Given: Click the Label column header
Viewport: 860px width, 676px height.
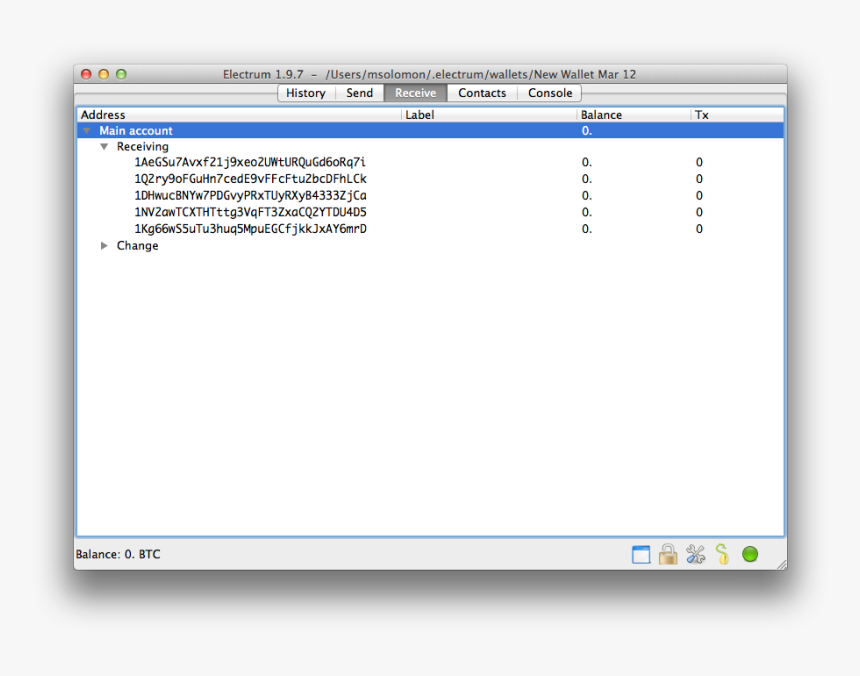Looking at the screenshot, I should (x=489, y=115).
